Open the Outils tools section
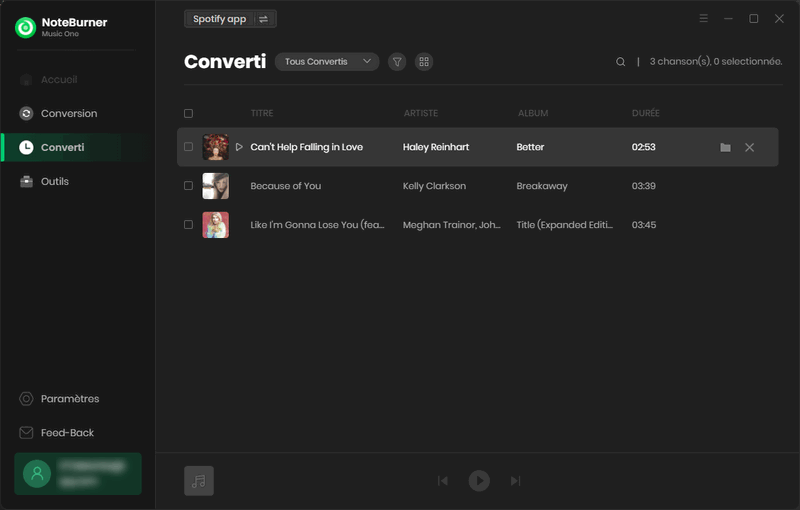This screenshot has height=510, width=800. coord(55,182)
